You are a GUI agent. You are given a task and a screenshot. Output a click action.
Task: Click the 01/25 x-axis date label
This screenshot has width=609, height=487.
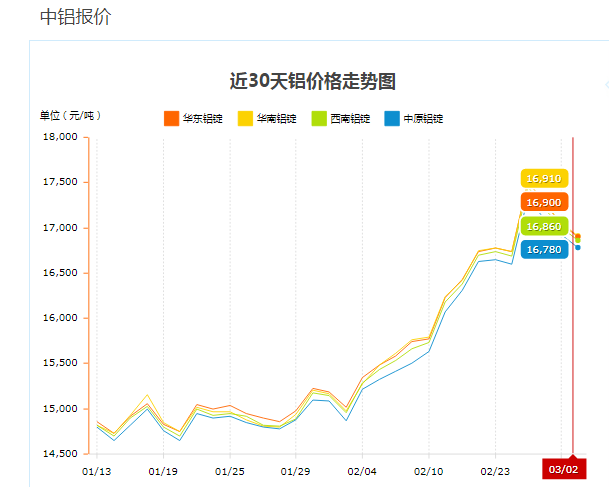tap(229, 470)
